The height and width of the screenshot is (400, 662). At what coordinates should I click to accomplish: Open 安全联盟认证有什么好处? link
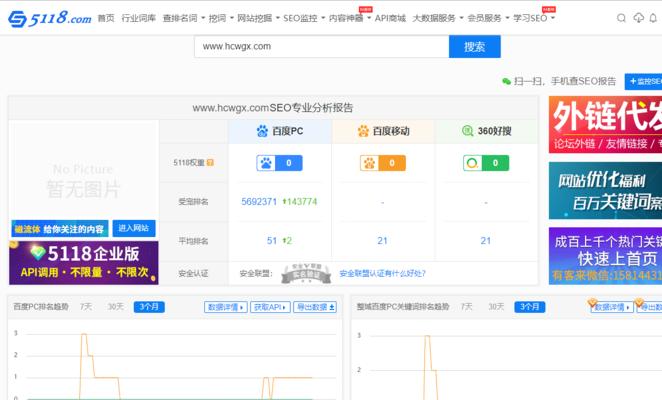tap(383, 274)
